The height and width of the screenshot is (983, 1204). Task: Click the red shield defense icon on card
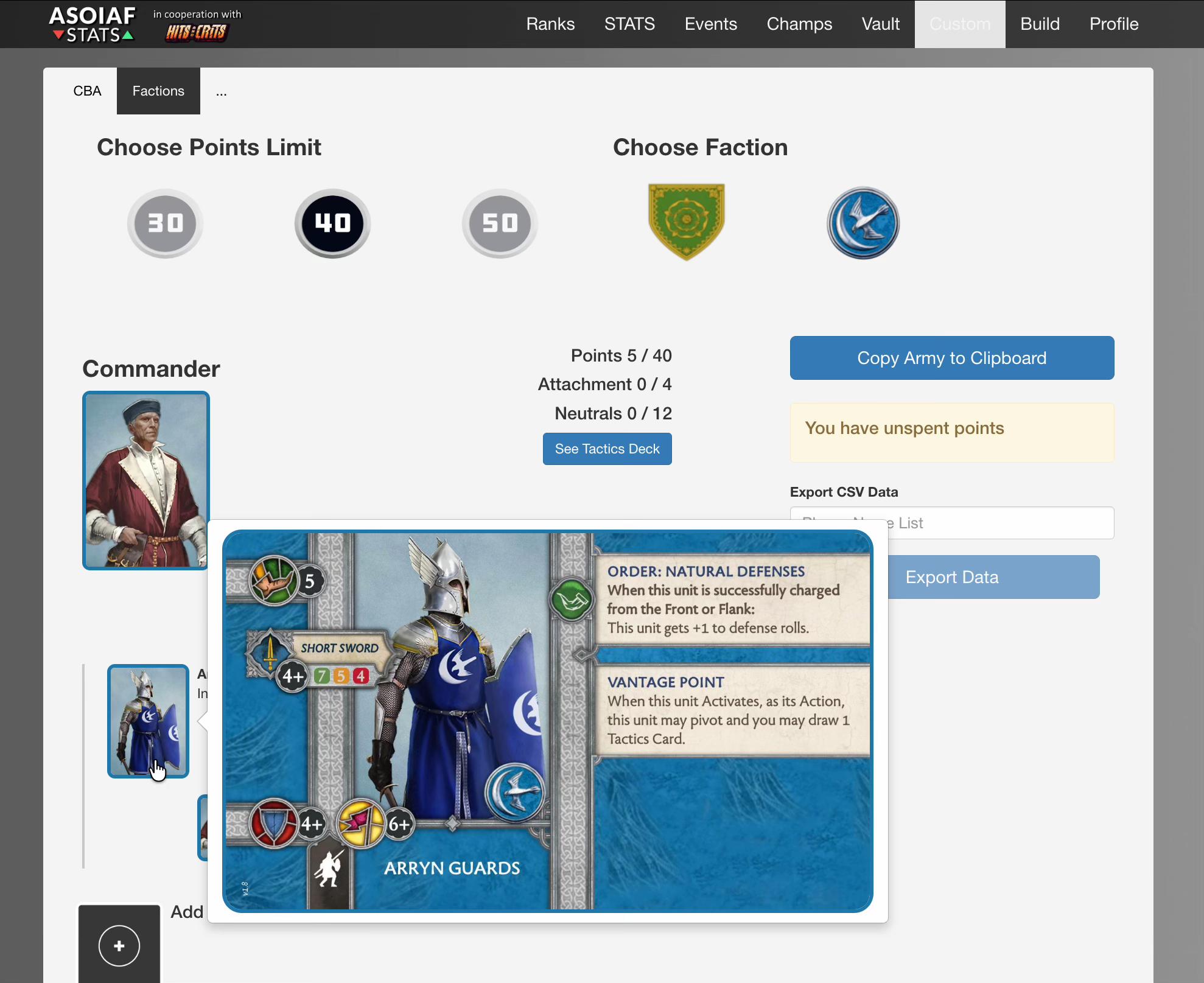click(x=274, y=824)
